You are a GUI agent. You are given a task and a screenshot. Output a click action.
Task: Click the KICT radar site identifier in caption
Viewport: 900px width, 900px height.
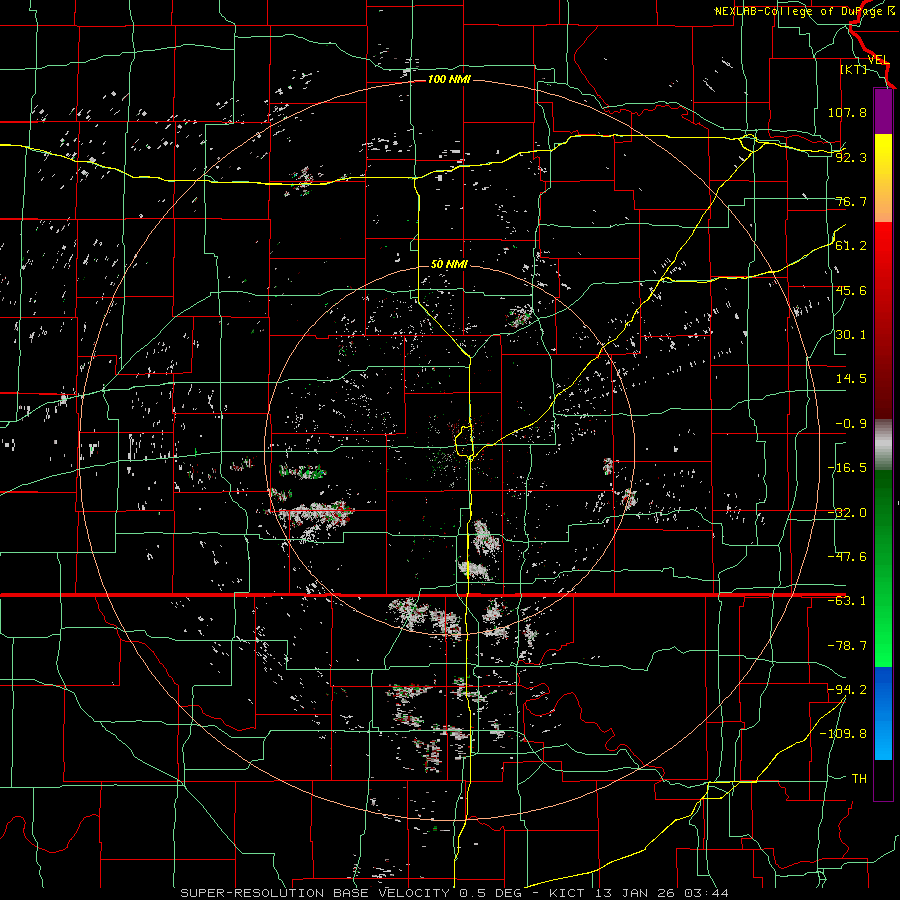tap(567, 893)
